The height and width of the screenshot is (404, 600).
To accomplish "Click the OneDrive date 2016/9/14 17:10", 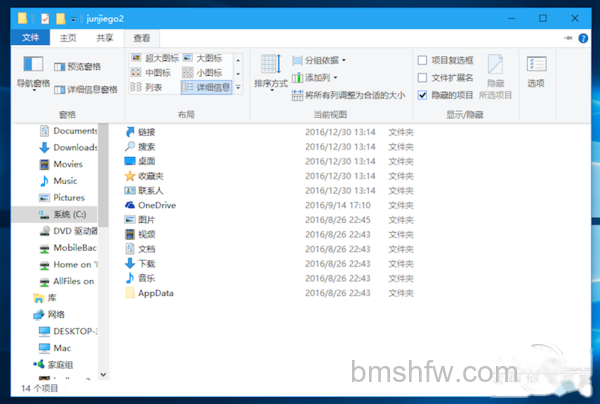I will [x=338, y=205].
